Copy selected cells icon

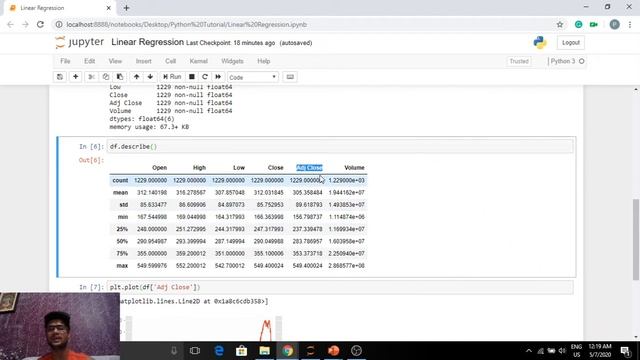(x=106, y=77)
